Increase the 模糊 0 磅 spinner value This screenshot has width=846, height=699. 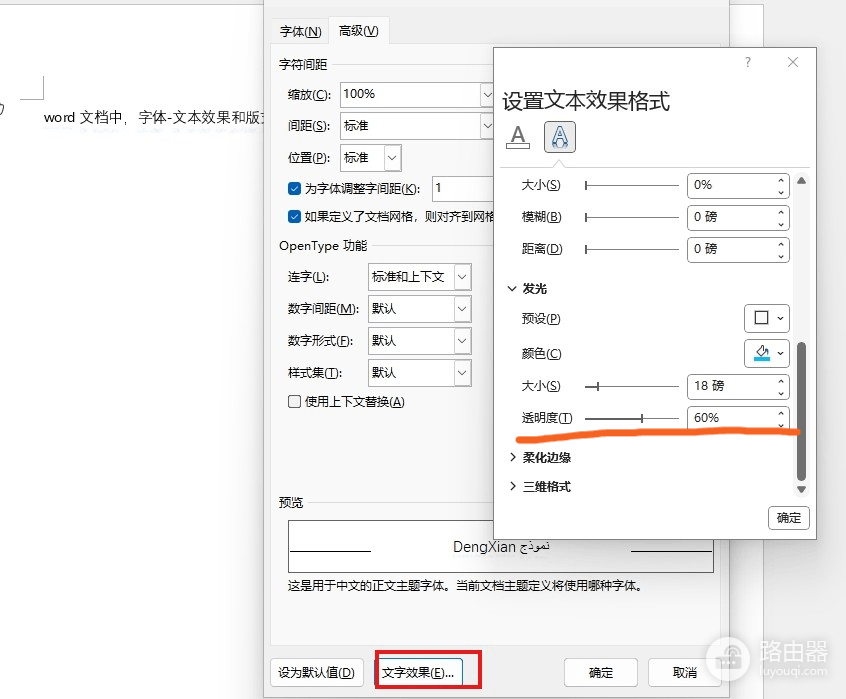(781, 211)
